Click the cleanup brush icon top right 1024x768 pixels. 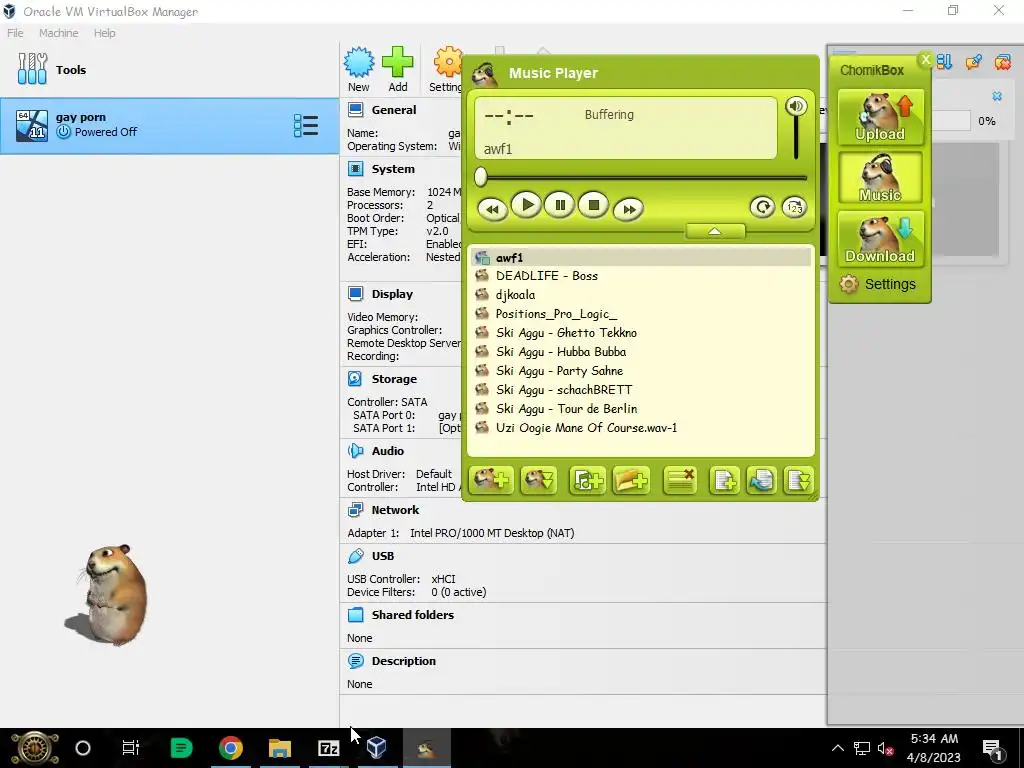tap(974, 61)
